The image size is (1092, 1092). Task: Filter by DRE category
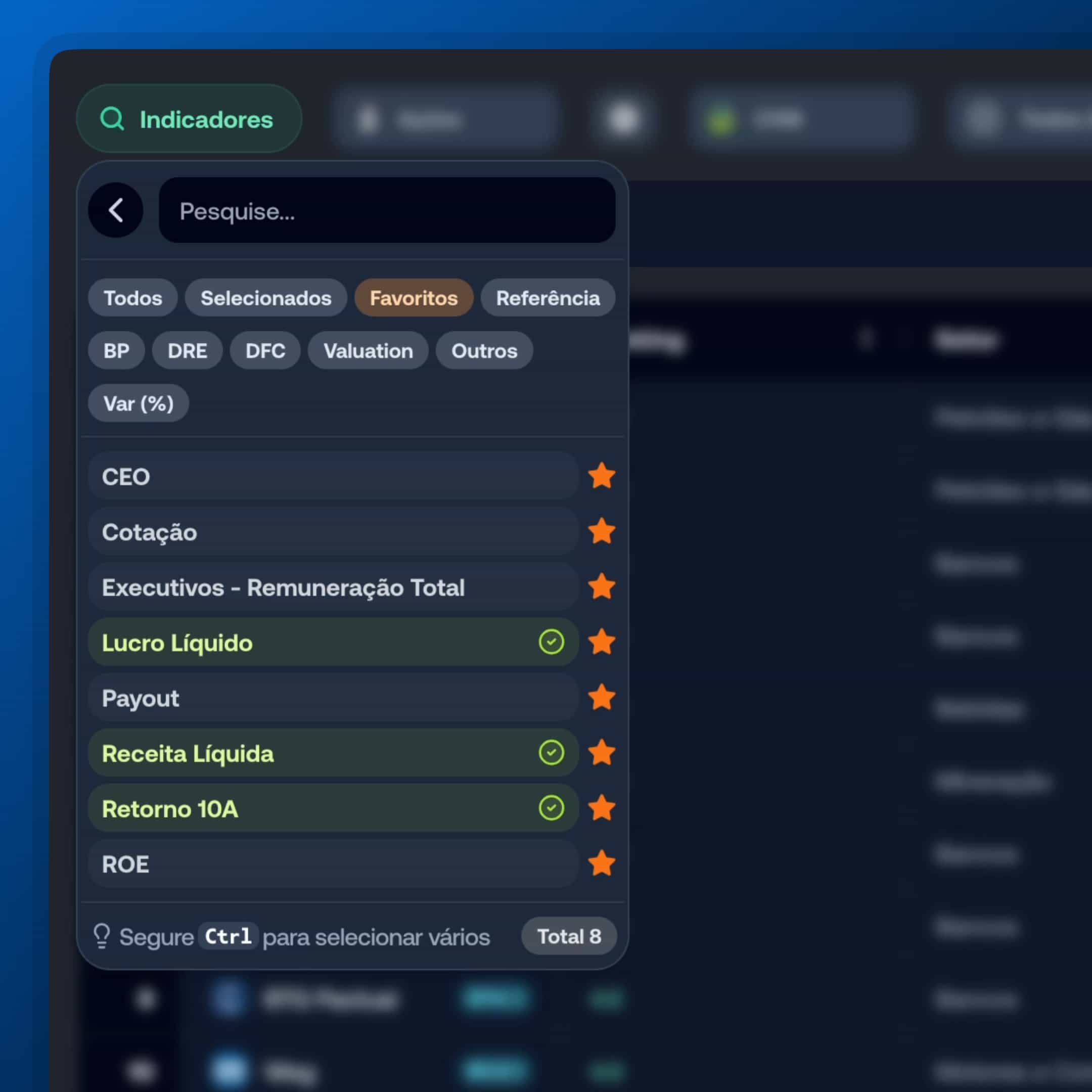[187, 350]
